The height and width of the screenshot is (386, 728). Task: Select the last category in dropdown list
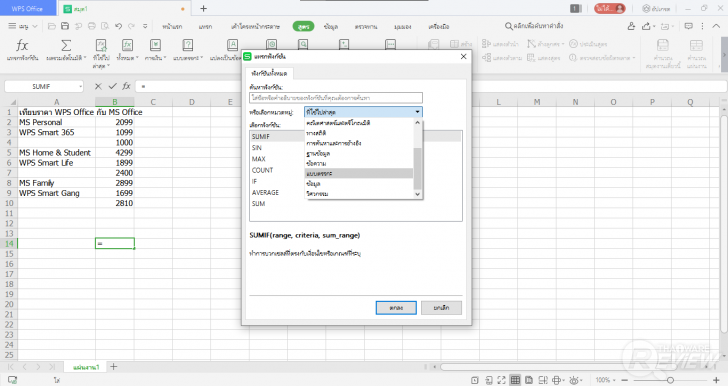[358, 194]
